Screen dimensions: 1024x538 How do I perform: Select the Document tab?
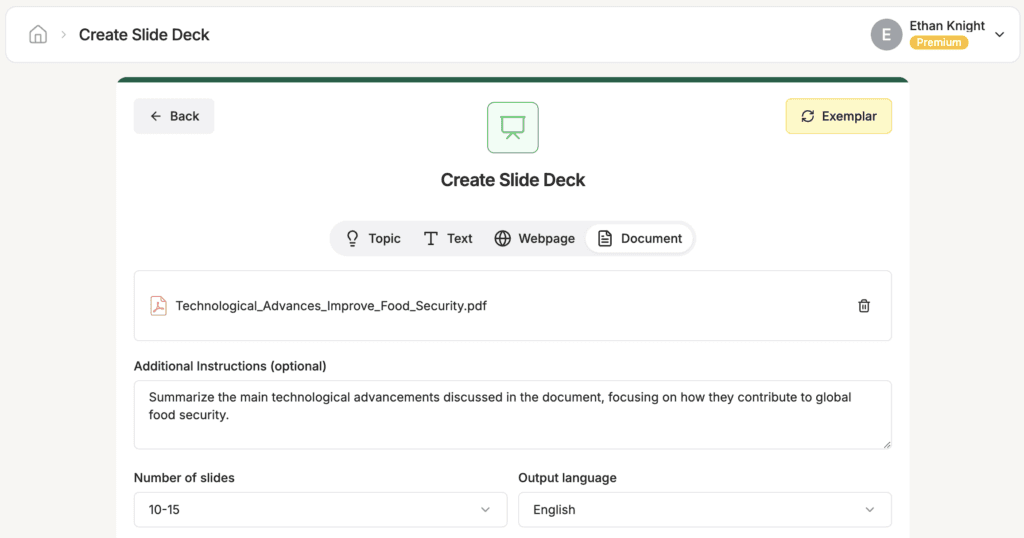coord(639,238)
